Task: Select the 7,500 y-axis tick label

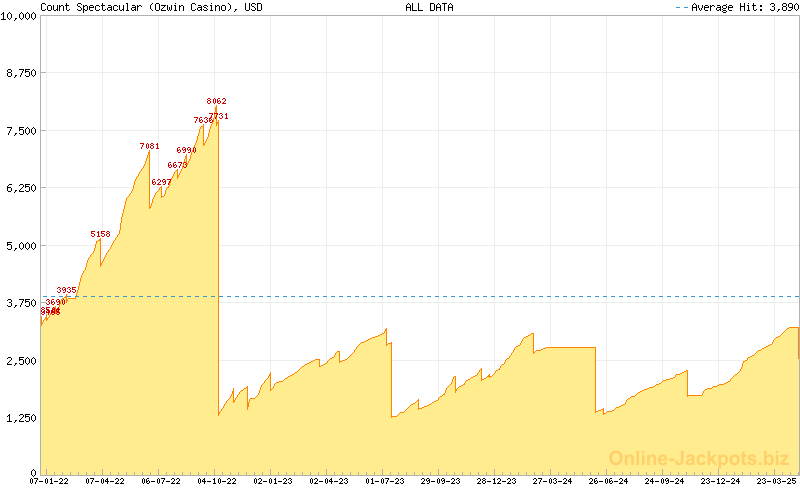Action: click(x=22, y=131)
